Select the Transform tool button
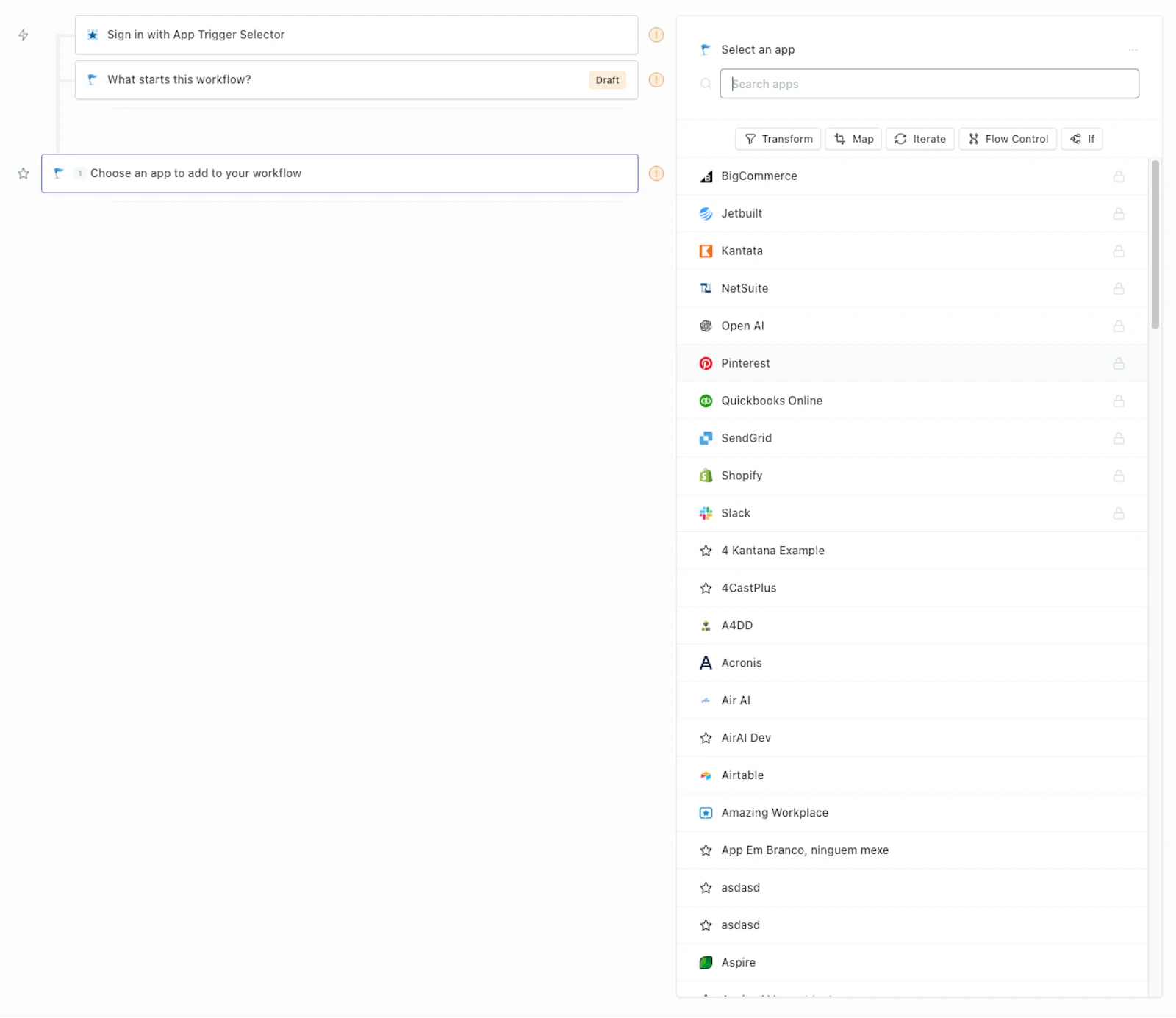This screenshot has width=1176, height=1018. [x=778, y=139]
